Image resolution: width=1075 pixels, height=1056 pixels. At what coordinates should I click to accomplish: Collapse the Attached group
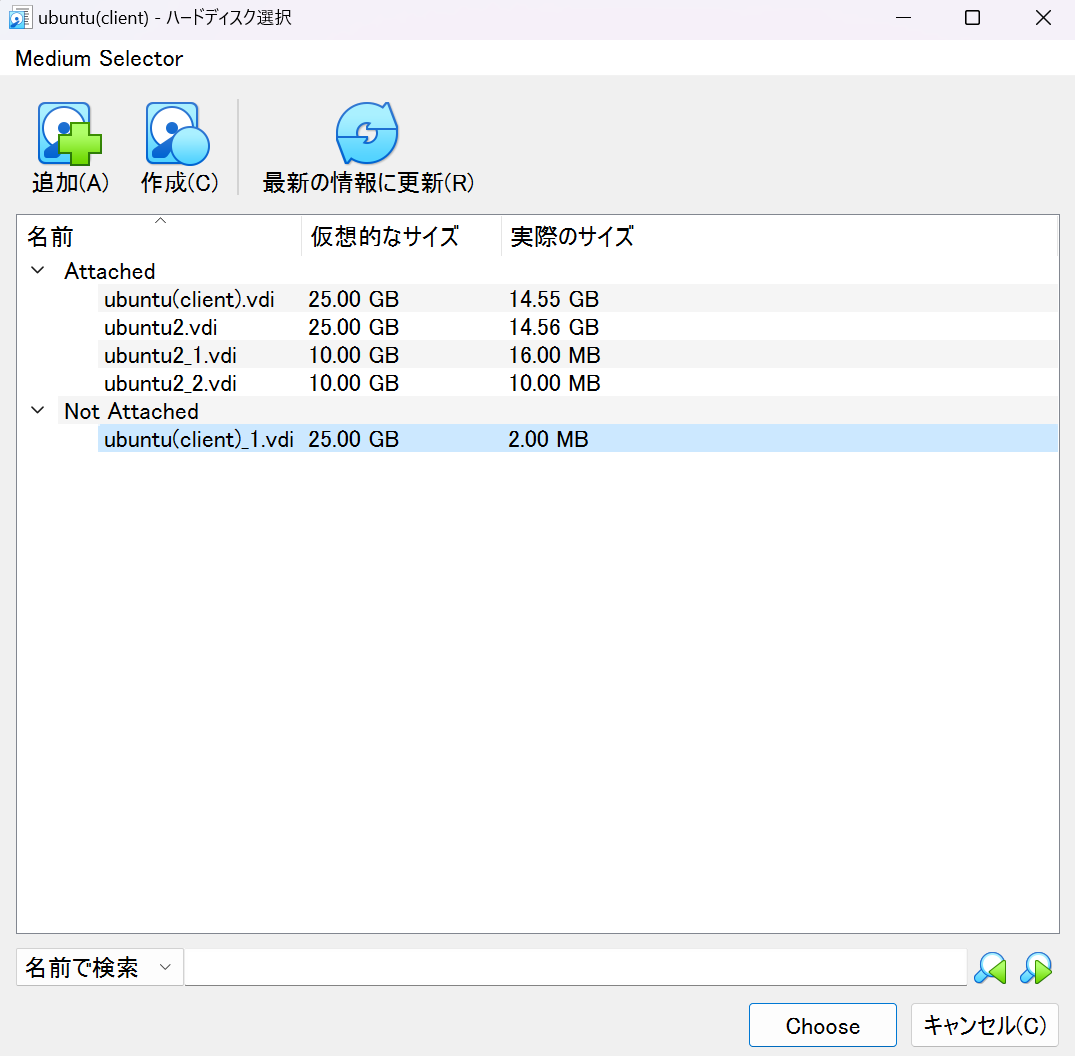(x=37, y=270)
